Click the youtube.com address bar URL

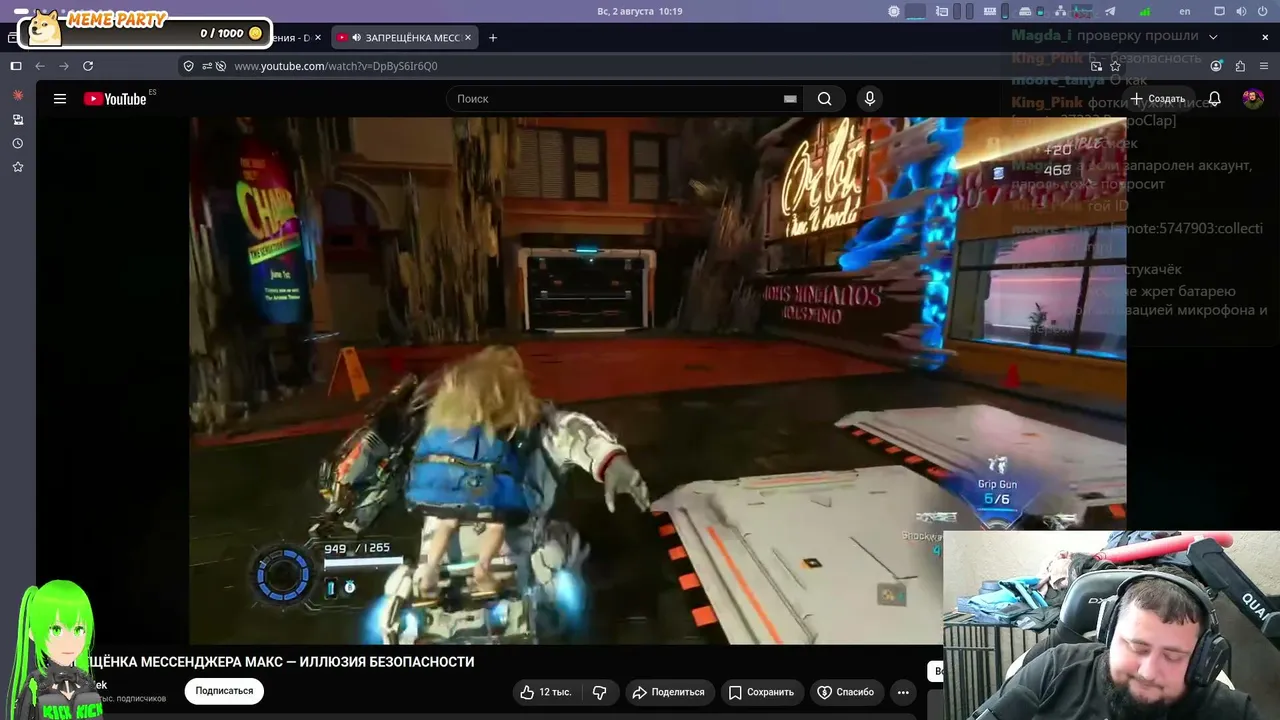pyautogui.click(x=336, y=66)
